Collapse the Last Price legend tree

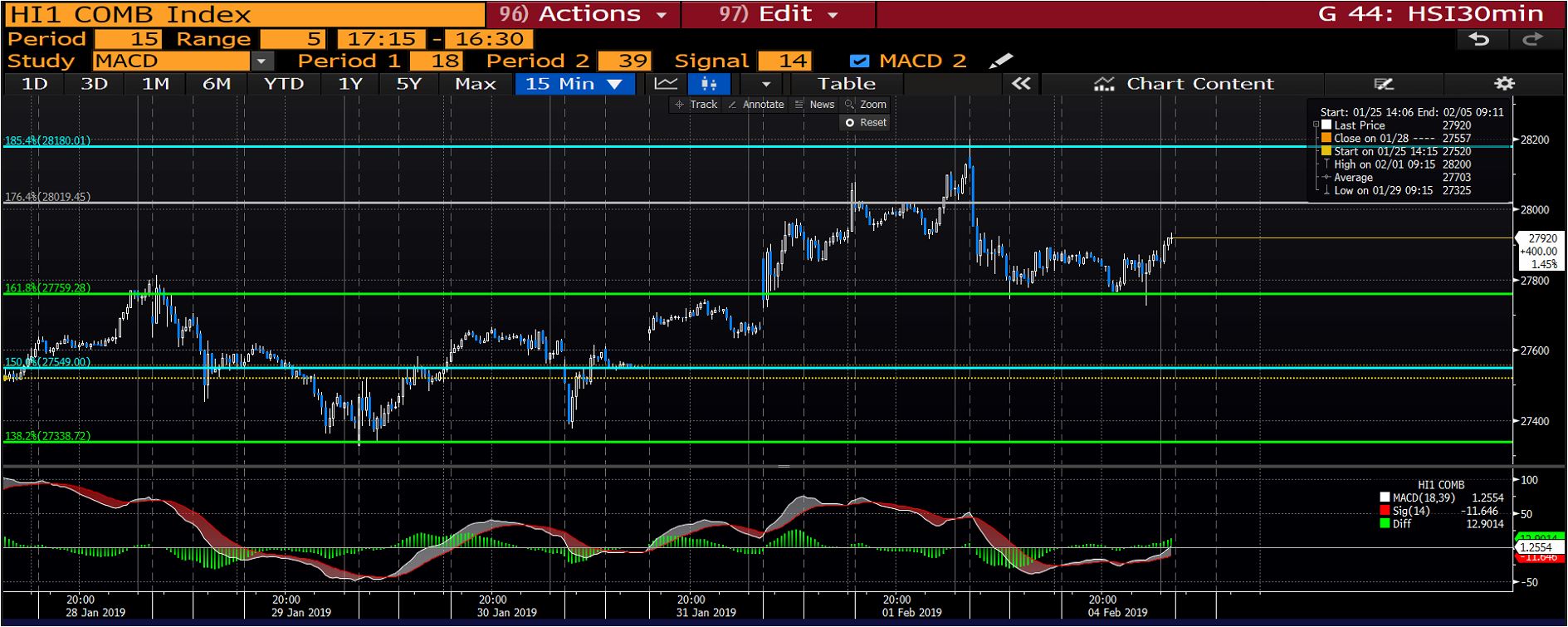1316,125
